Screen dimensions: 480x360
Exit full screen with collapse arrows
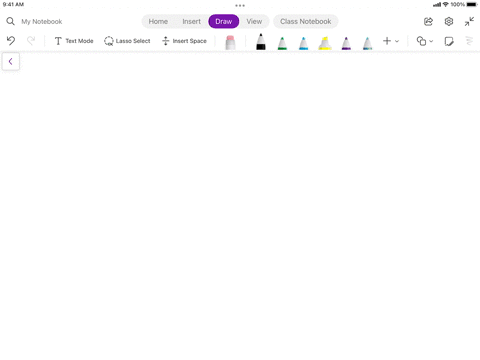pos(469,22)
